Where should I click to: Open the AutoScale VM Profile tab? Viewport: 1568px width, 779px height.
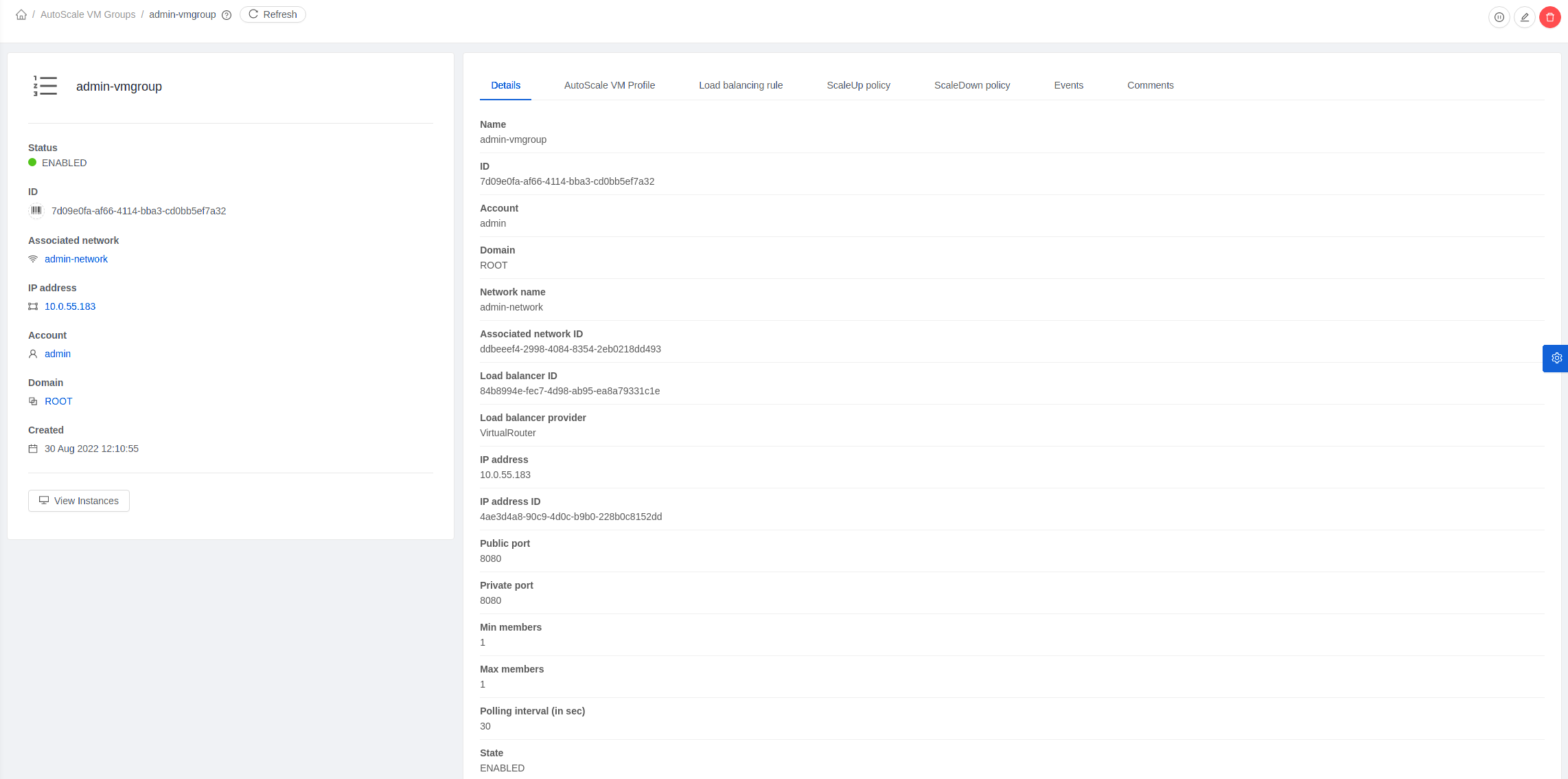click(x=610, y=85)
